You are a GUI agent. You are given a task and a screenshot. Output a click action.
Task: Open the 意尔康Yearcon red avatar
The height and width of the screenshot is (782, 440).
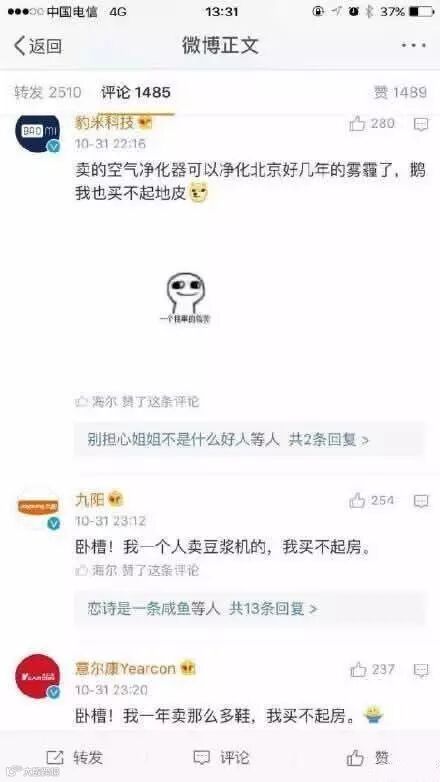(38, 676)
